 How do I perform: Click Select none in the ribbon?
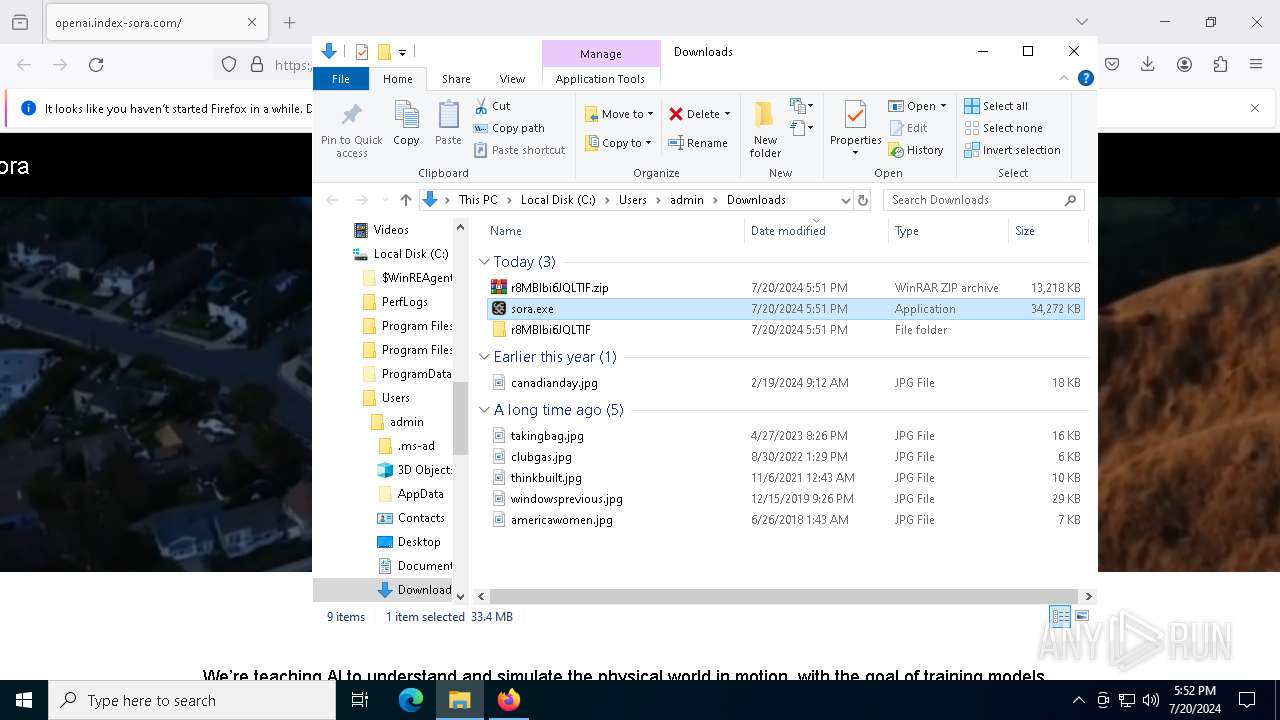(1003, 128)
